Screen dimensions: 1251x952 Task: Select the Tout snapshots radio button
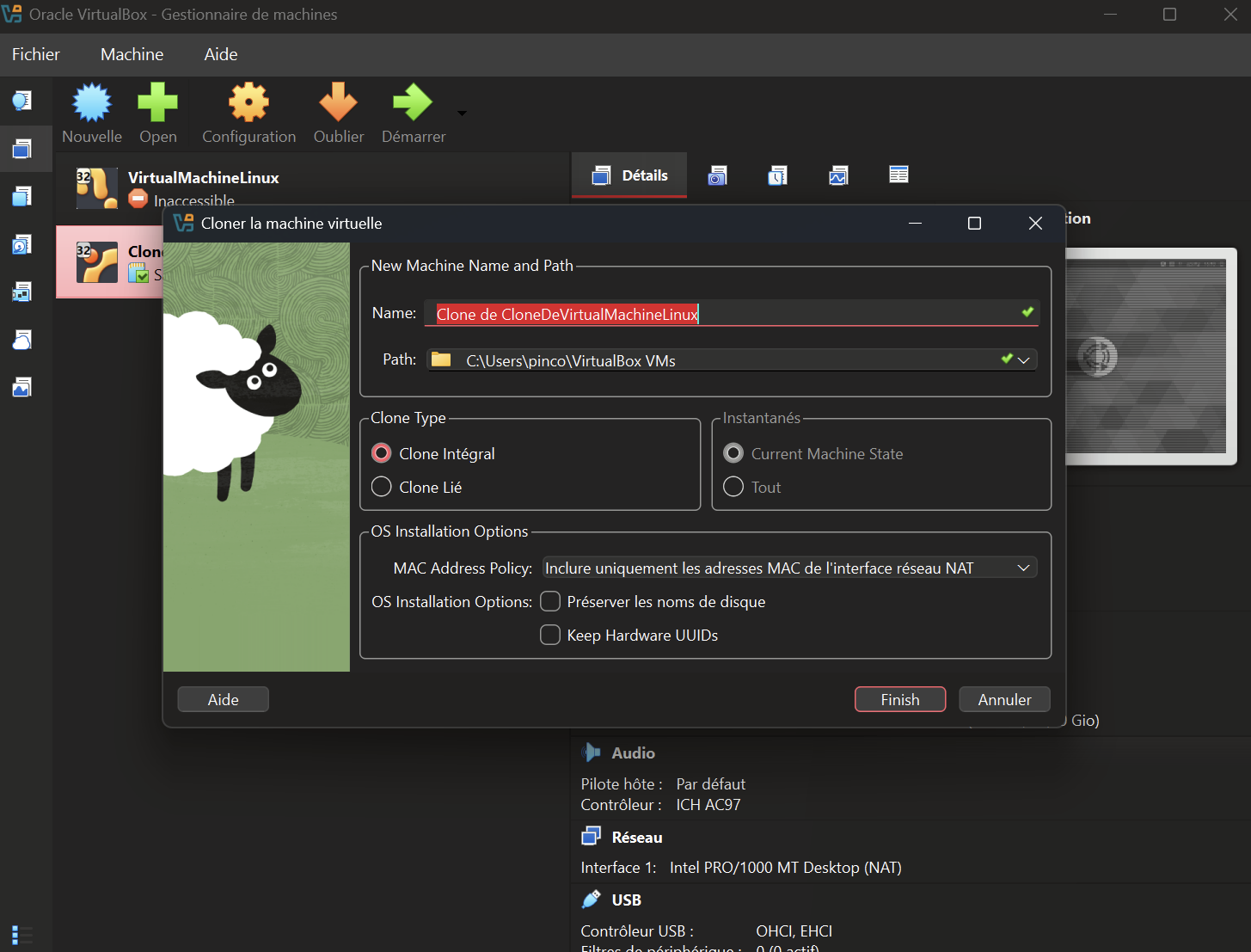click(x=733, y=487)
